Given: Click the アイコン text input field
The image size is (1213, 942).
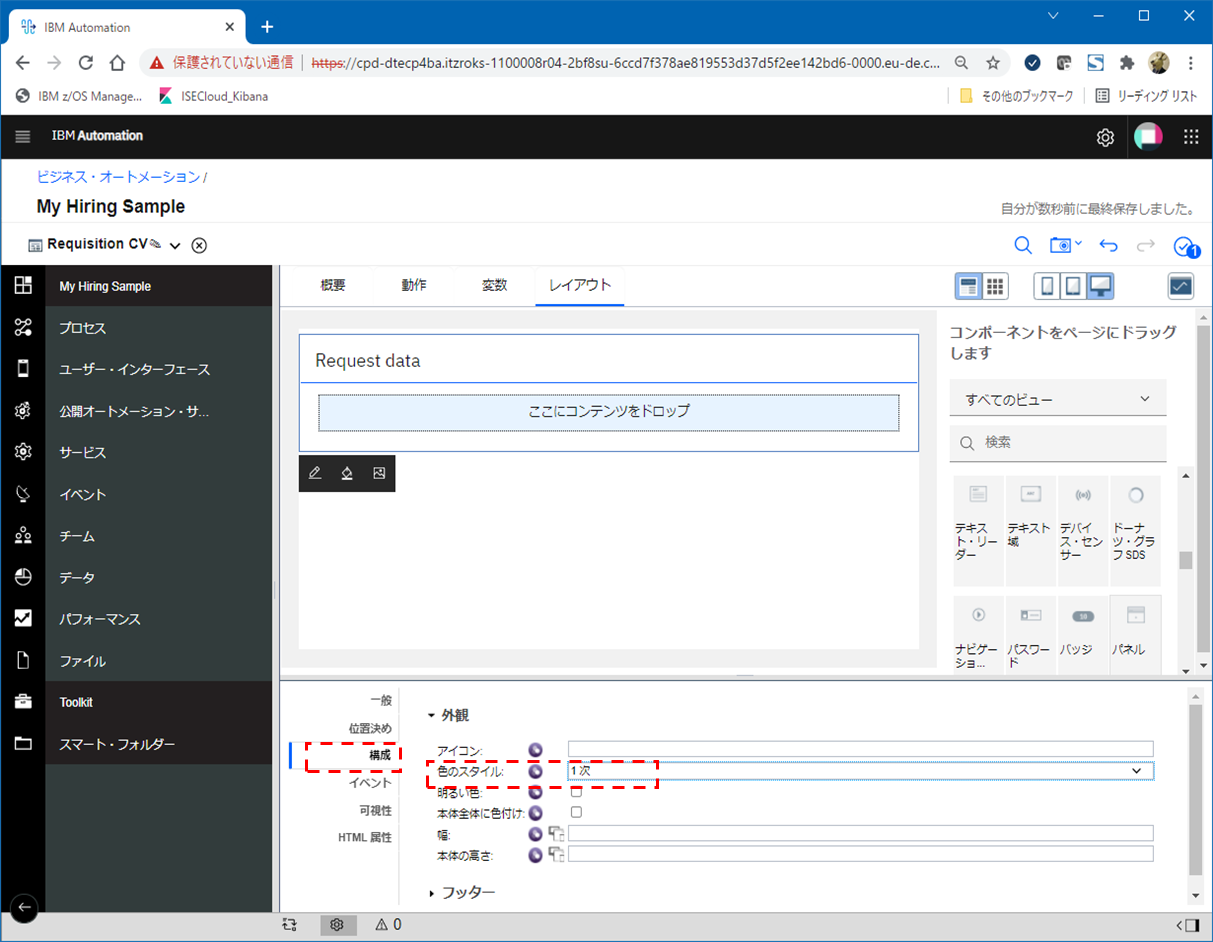Looking at the screenshot, I should click(861, 748).
